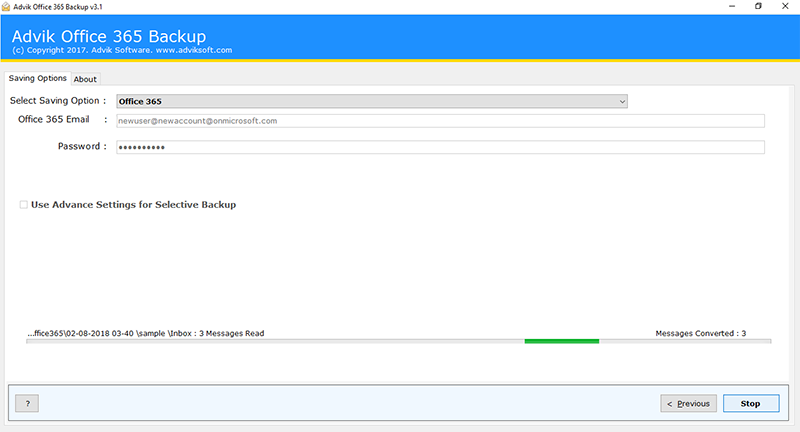Click the Office 365 Email field
The width and height of the screenshot is (800, 432).
(440, 121)
